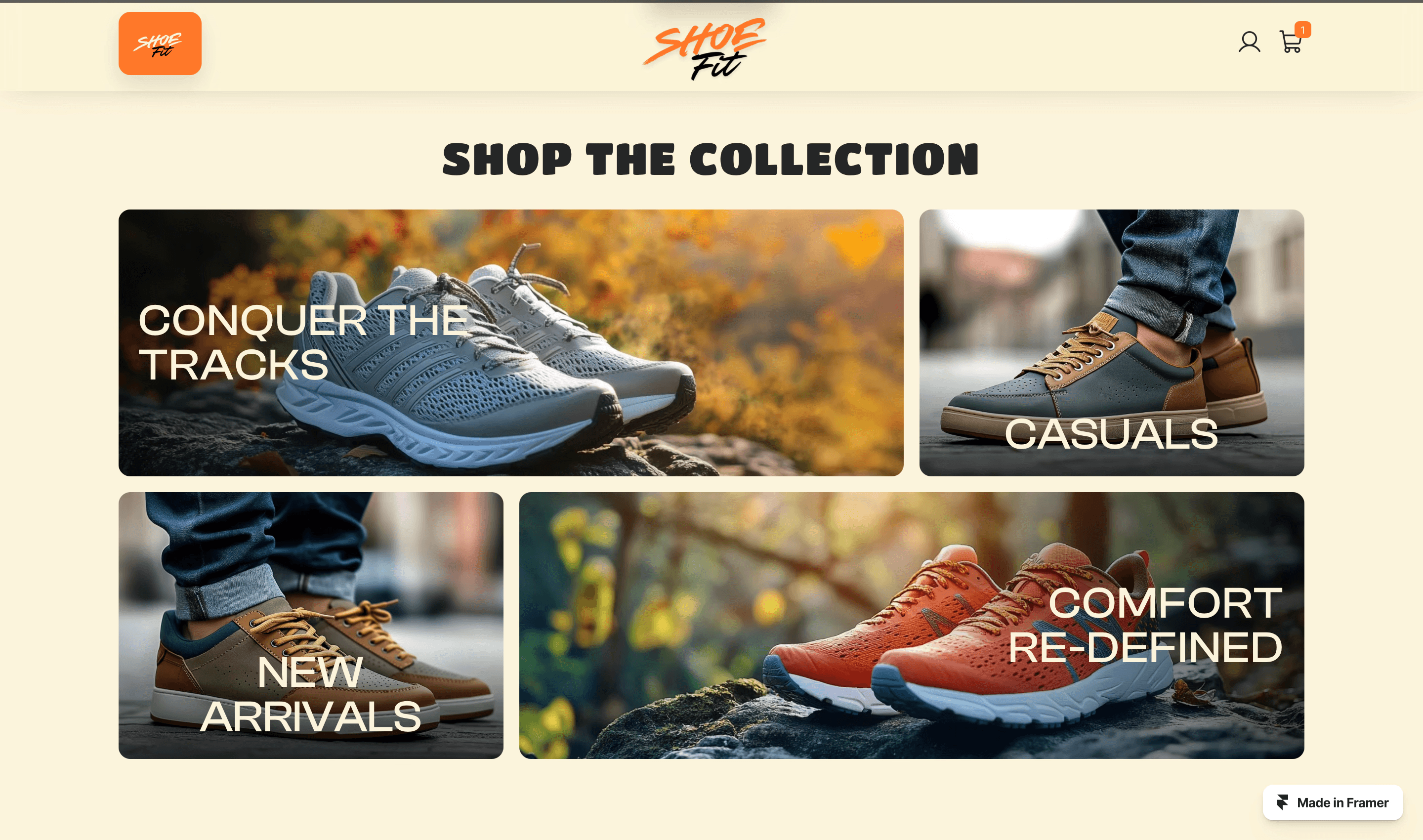Open the user account profile icon

(x=1249, y=42)
